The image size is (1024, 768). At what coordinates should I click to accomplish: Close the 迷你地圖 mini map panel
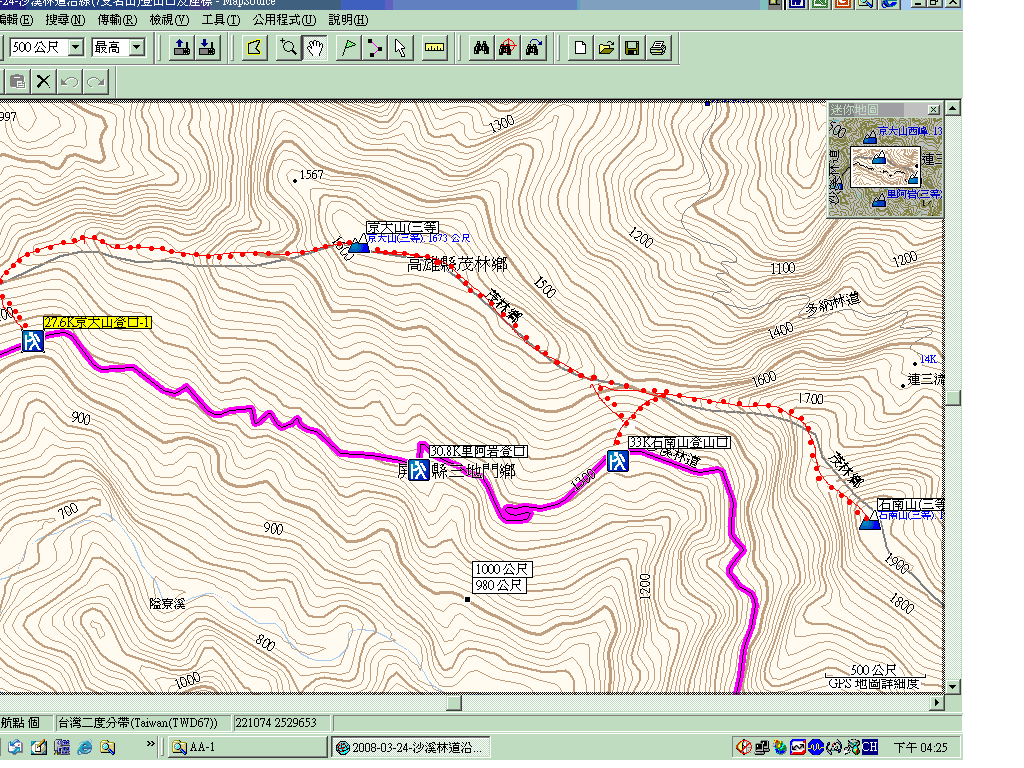pos(934,110)
